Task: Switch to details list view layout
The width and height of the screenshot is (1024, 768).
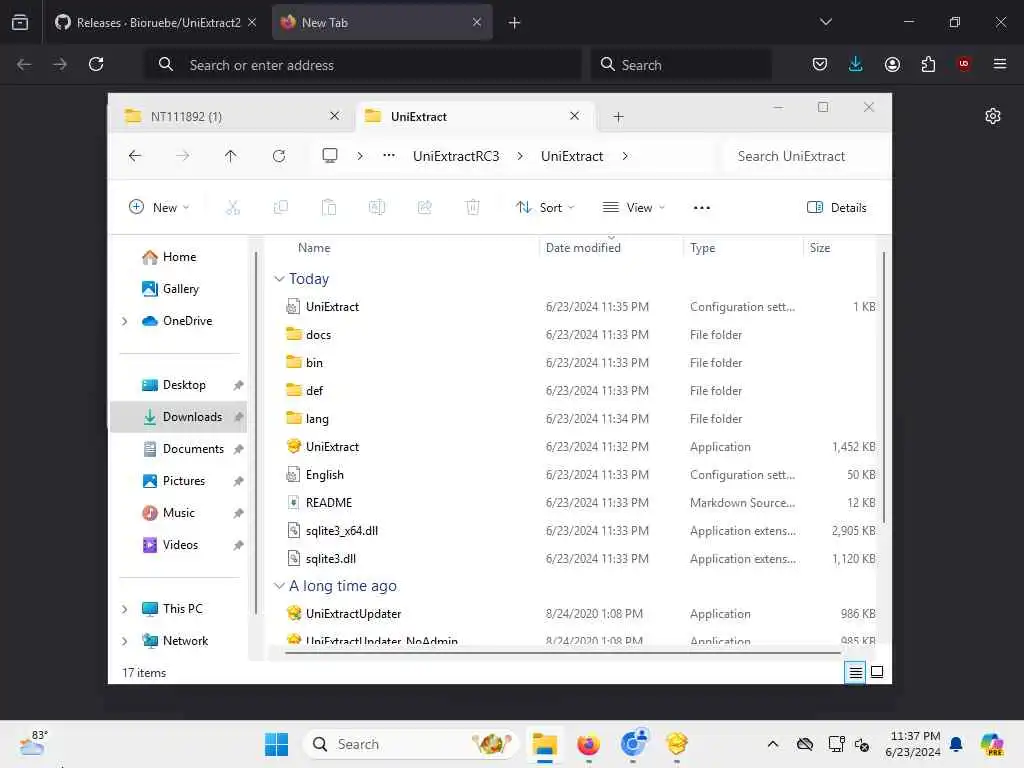Action: (855, 672)
